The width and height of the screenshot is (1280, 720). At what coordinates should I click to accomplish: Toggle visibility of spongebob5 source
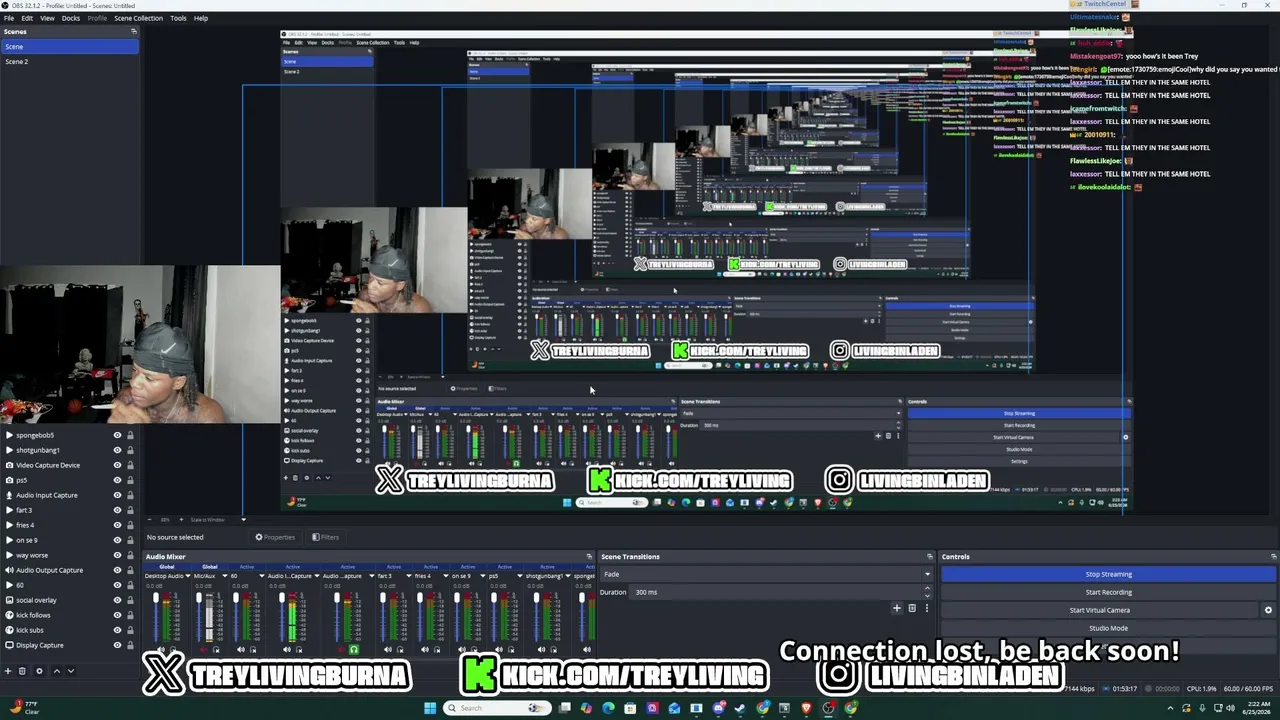point(117,435)
